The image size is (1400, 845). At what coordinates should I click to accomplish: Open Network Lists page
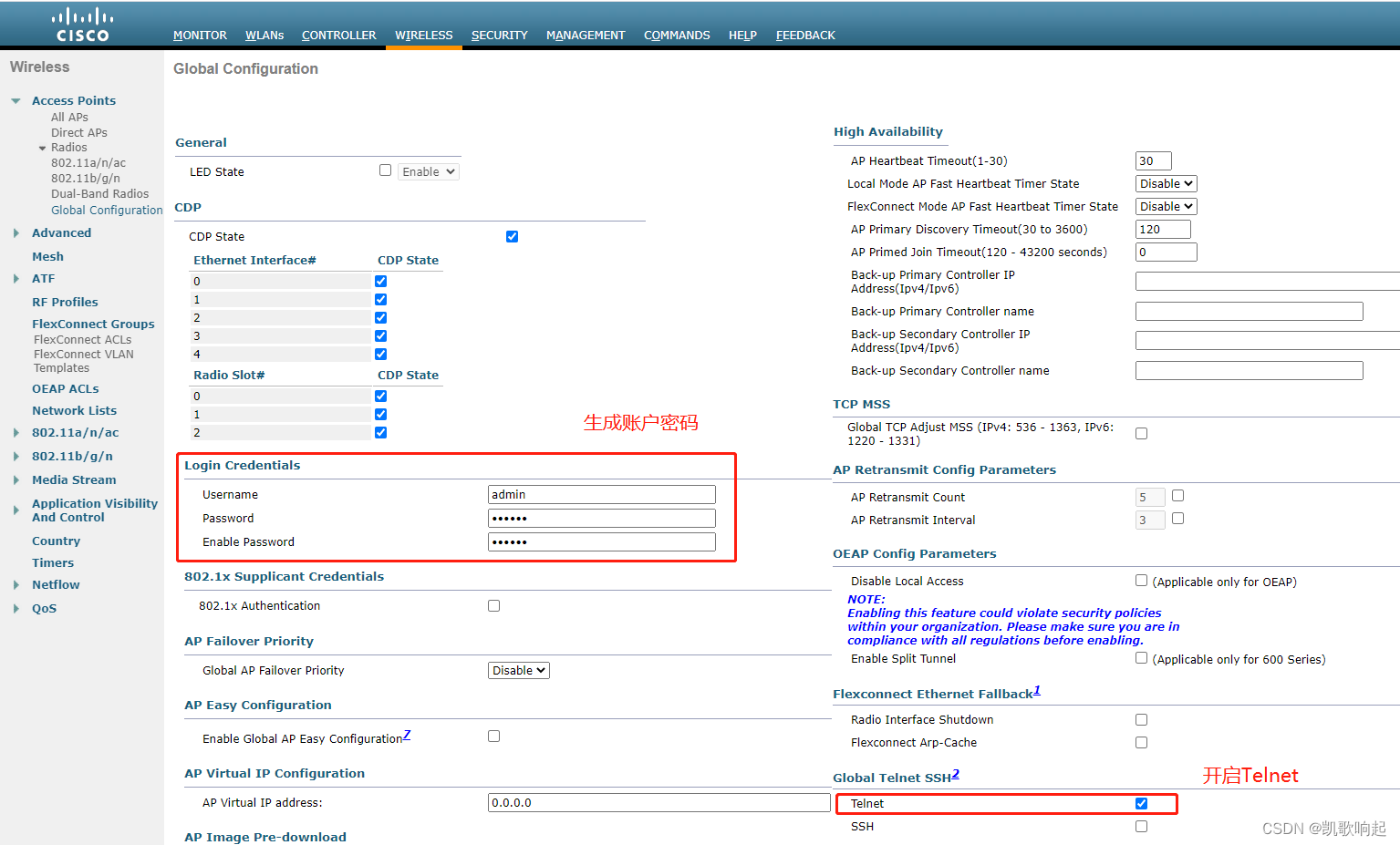tap(74, 411)
